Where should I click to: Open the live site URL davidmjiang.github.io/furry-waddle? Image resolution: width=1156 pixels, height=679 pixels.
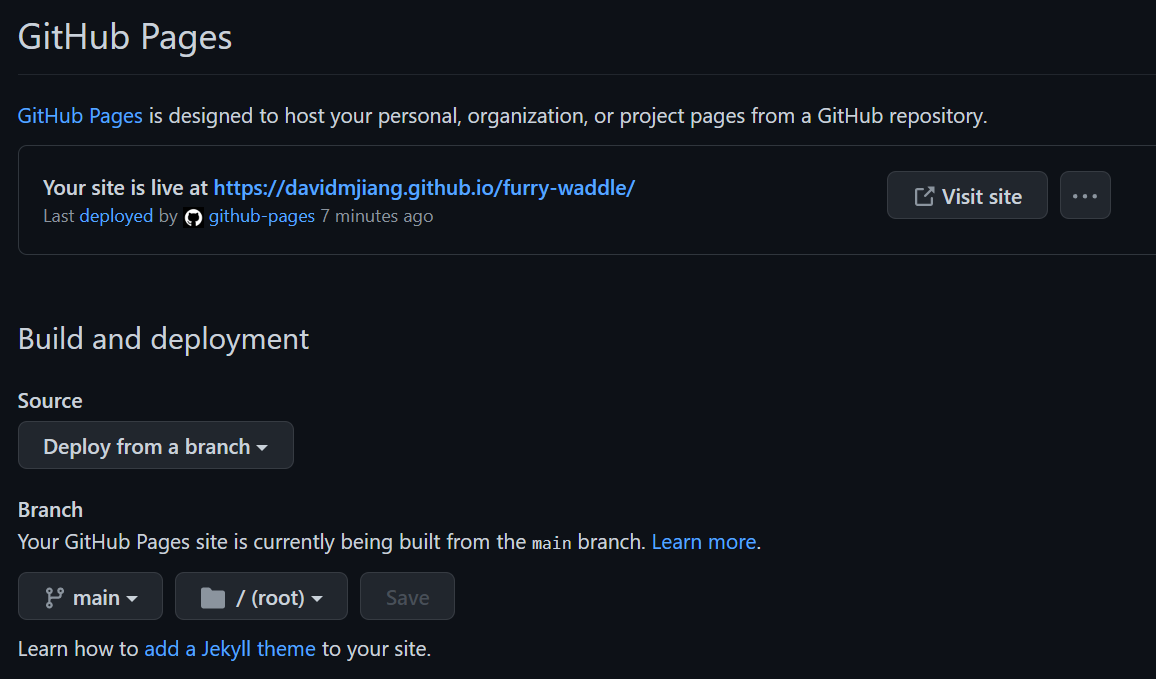point(424,187)
